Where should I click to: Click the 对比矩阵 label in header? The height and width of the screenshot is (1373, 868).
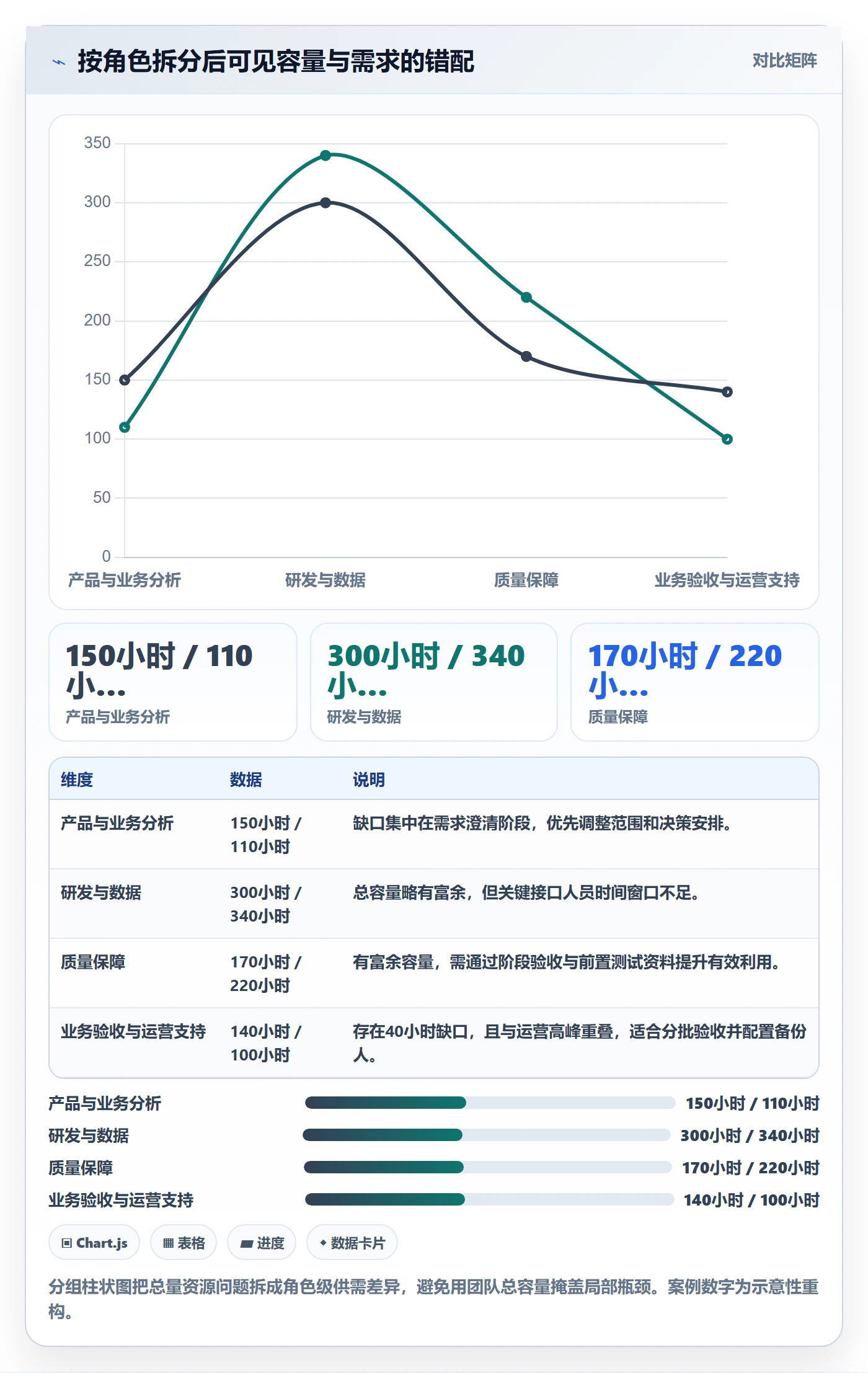point(784,61)
